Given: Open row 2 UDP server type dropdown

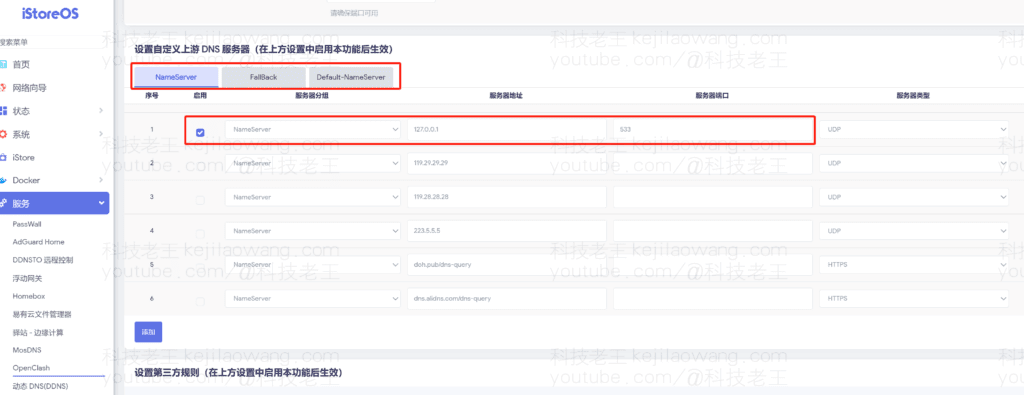Looking at the screenshot, I should pos(914,163).
